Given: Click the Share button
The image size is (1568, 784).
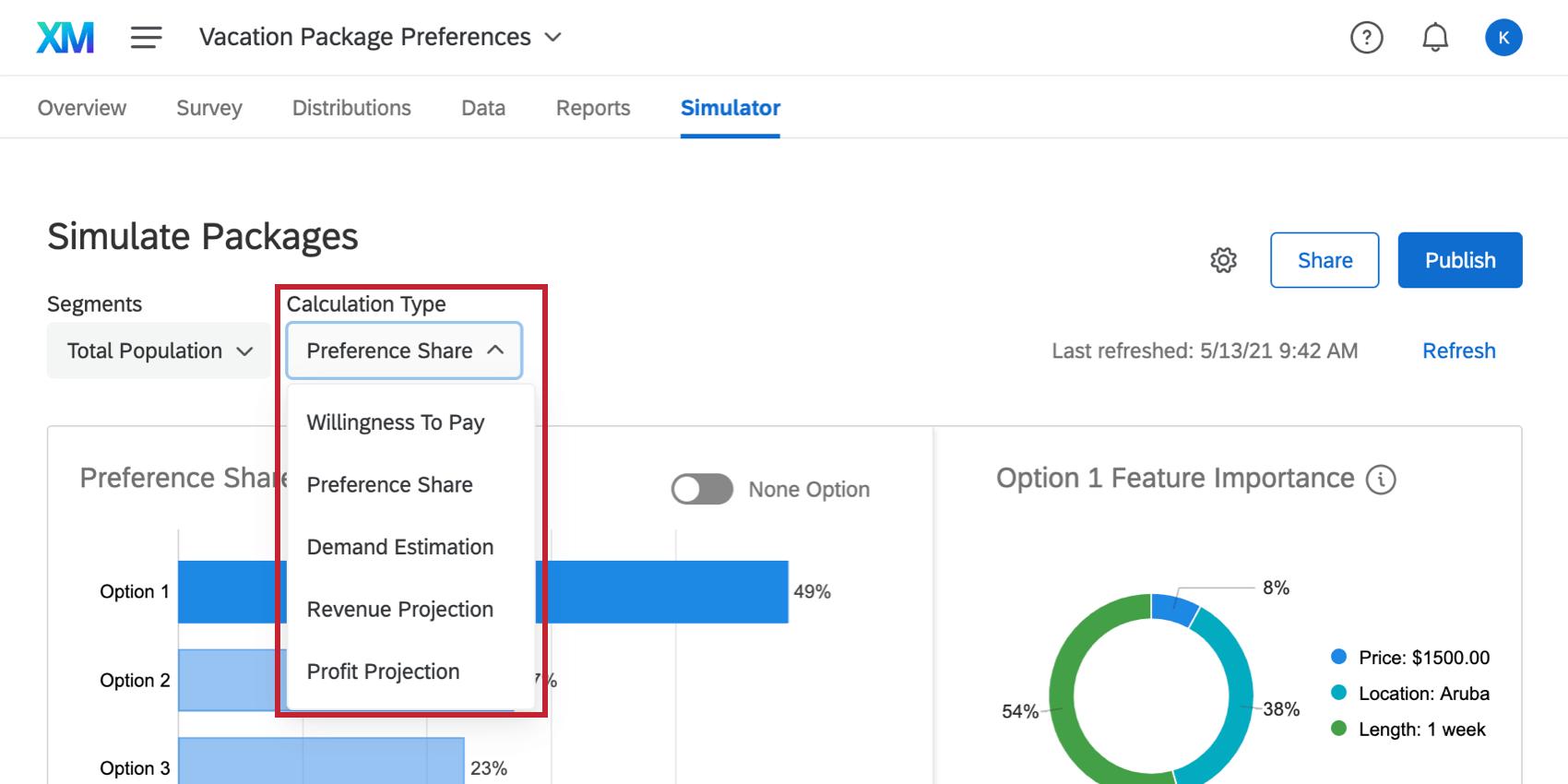Looking at the screenshot, I should point(1324,260).
